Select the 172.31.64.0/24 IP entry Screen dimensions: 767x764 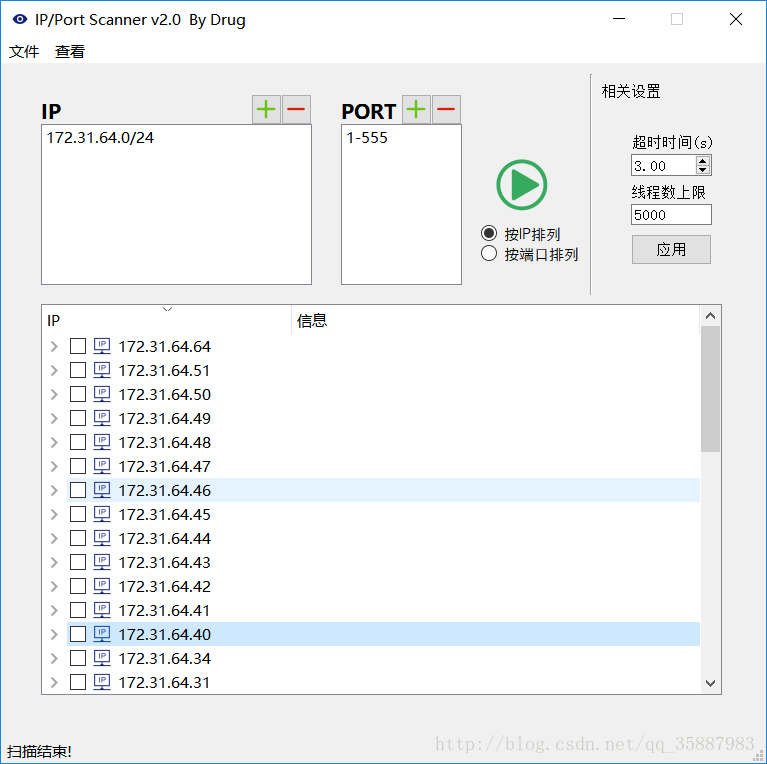click(100, 137)
